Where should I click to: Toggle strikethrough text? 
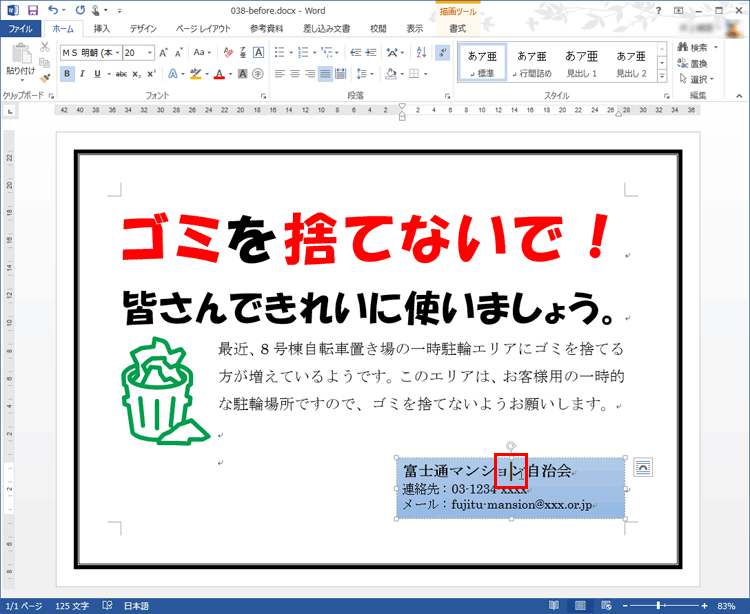[x=121, y=74]
